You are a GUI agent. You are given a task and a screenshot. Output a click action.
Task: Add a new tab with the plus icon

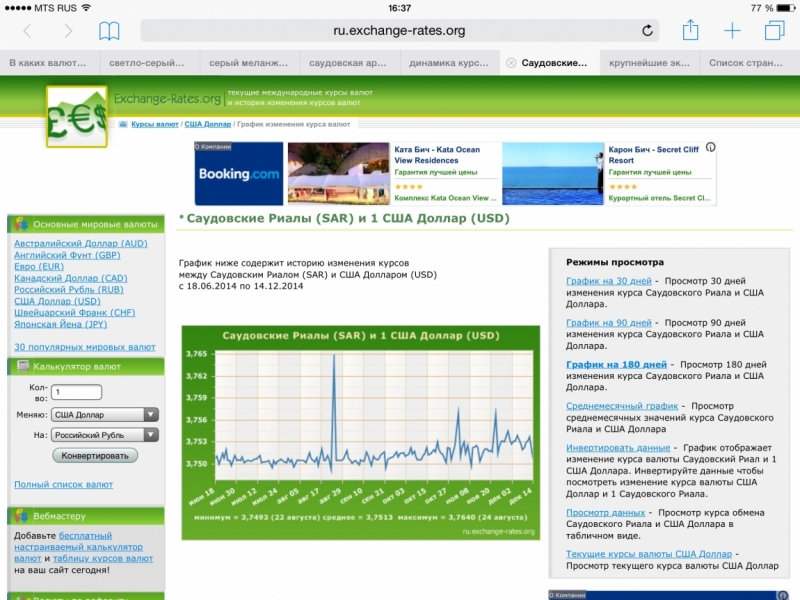pyautogui.click(x=732, y=31)
